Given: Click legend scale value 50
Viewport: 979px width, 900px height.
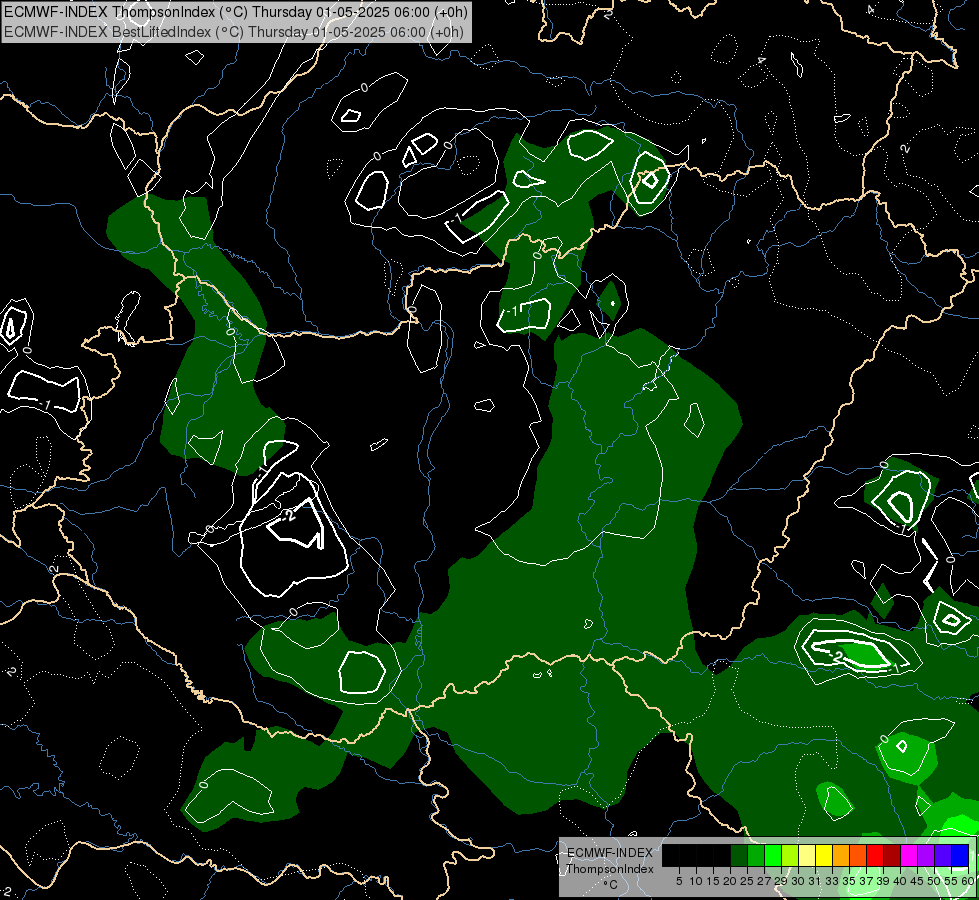Looking at the screenshot, I should [934, 881].
